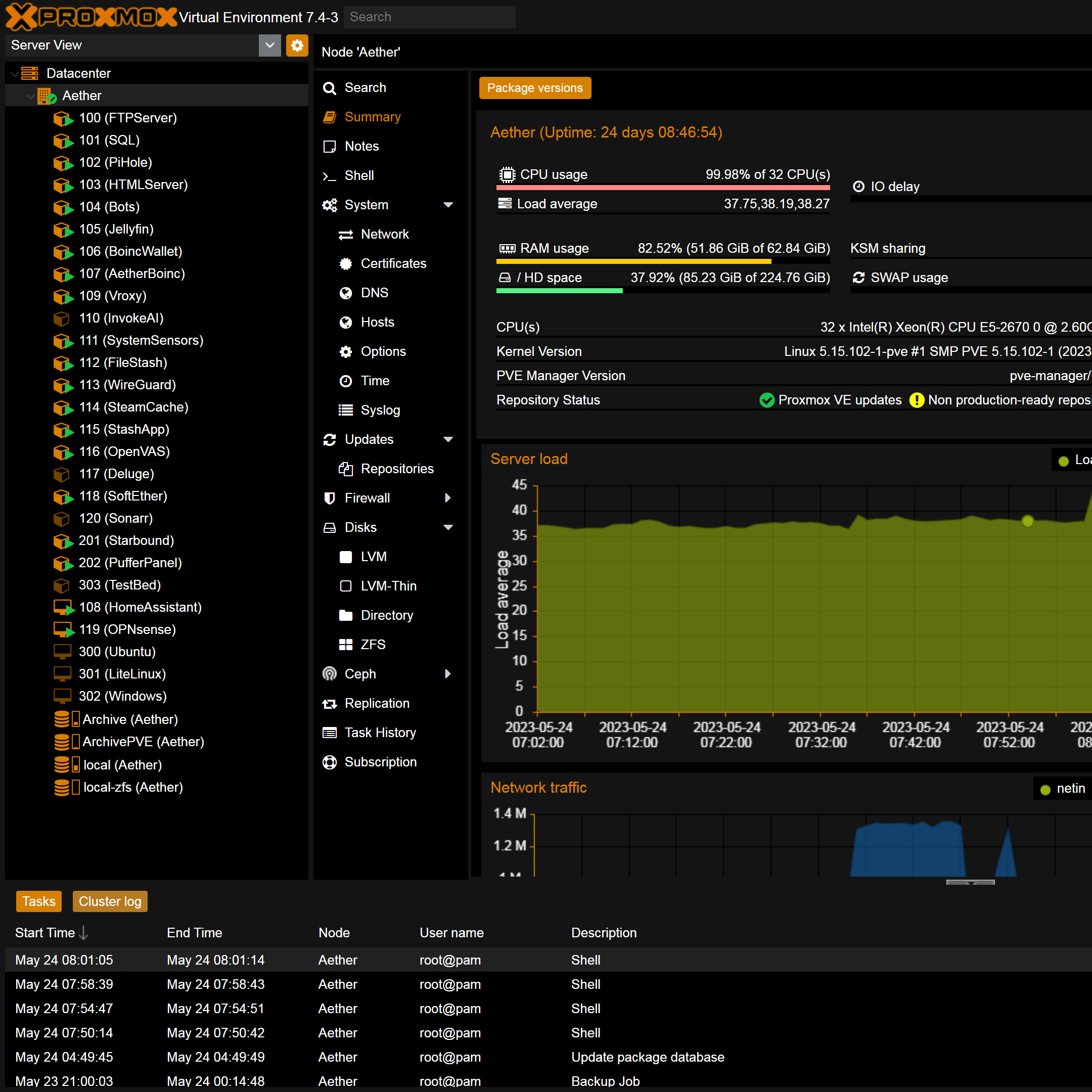Collapse the System menu section
Viewport: 1092px width, 1092px height.
(448, 205)
